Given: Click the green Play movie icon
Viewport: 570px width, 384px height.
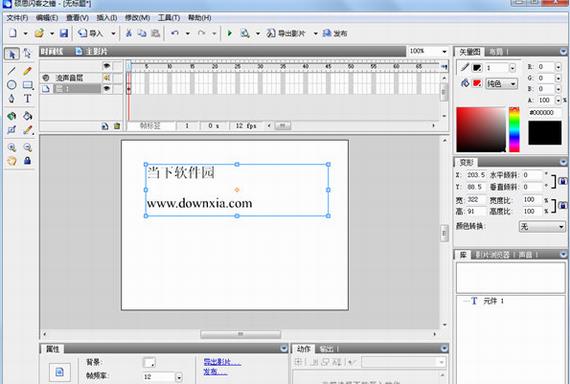Looking at the screenshot, I should click(229, 33).
